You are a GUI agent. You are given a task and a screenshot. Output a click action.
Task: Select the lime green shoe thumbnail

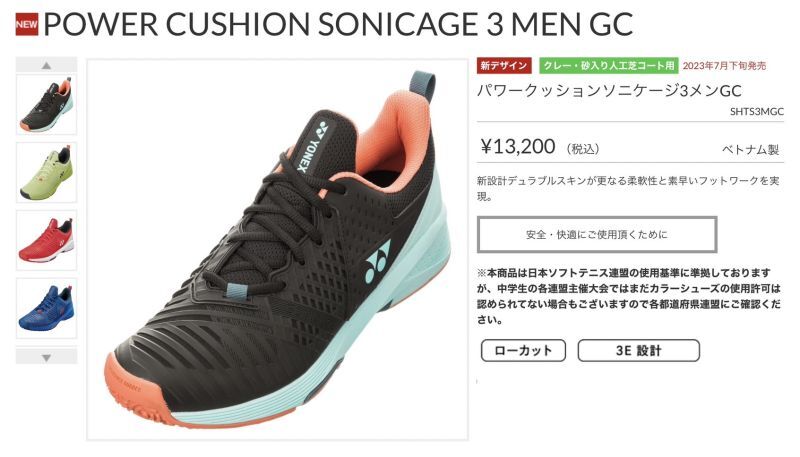(x=46, y=172)
